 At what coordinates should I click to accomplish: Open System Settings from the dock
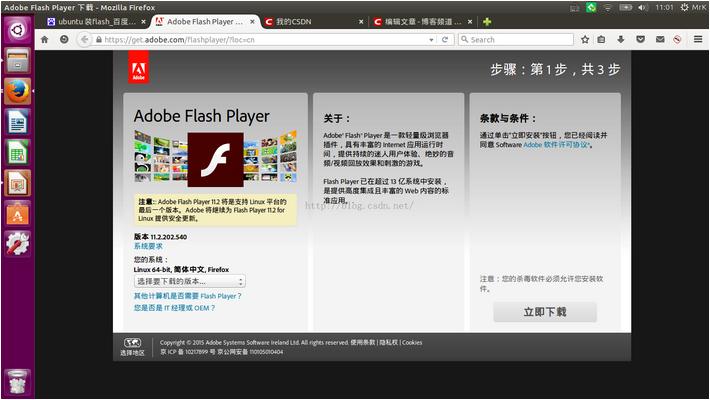[18, 244]
